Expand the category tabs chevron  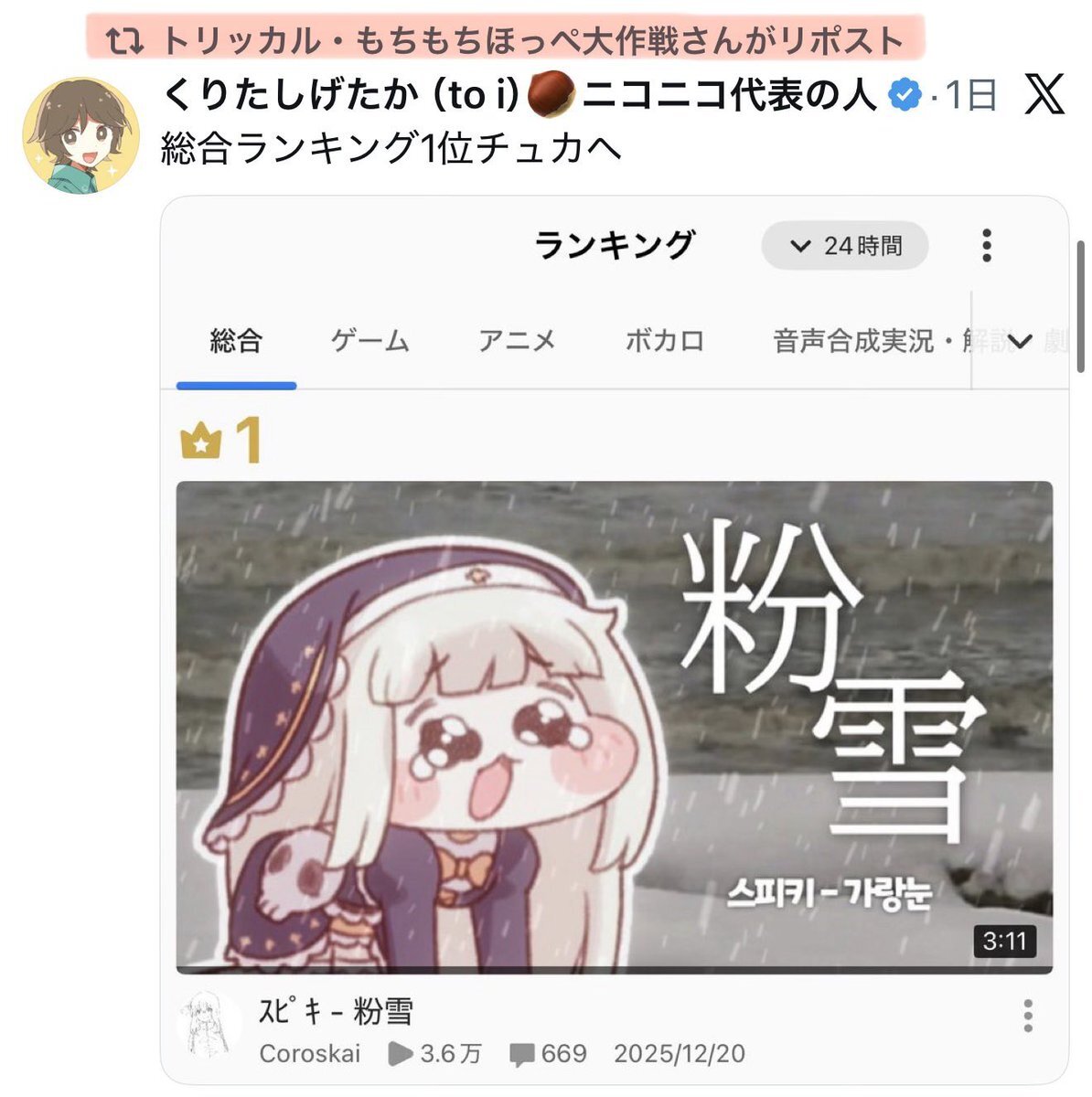pos(1019,342)
